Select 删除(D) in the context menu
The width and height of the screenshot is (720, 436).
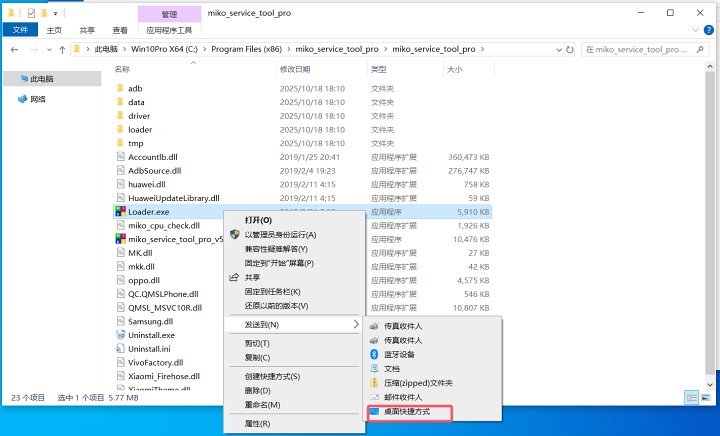pyautogui.click(x=258, y=391)
